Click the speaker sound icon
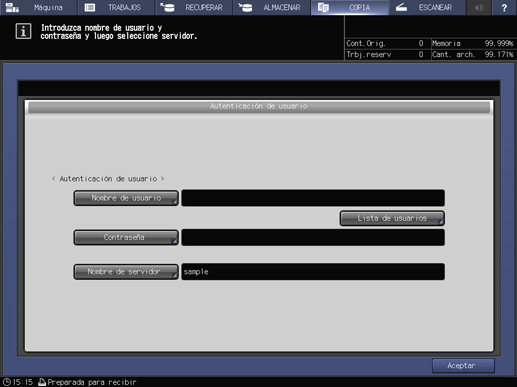Screen dimensions: 517x387 click(479, 7)
